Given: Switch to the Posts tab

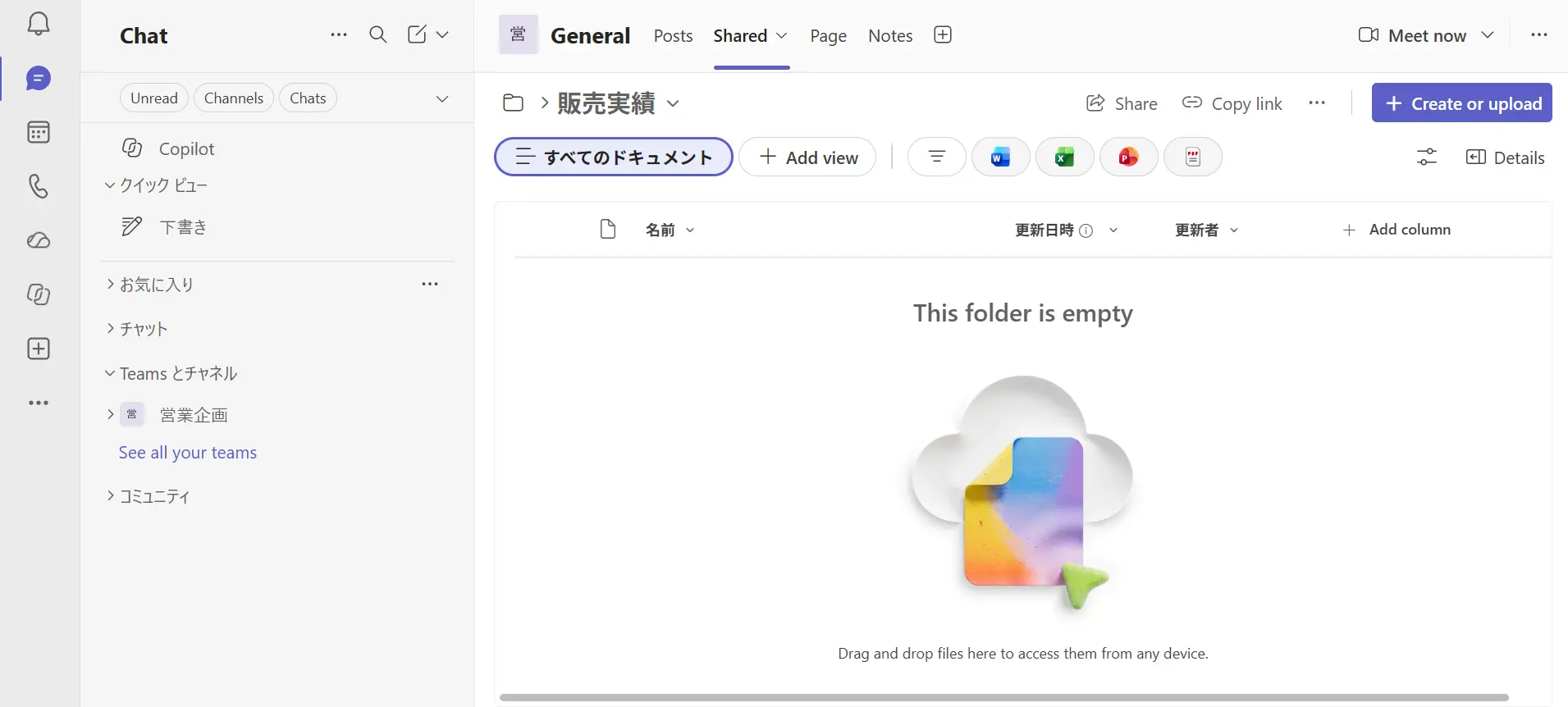Looking at the screenshot, I should coord(673,35).
